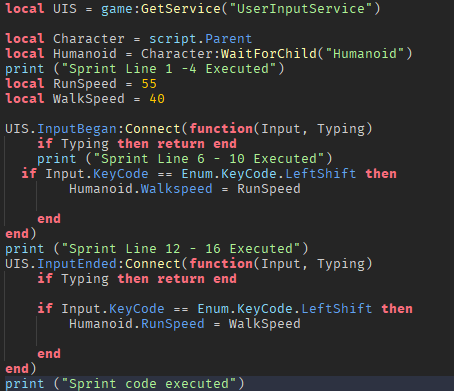Viewport: 454px width, 391px height.
Task: Click the Character variable declaration name
Action: click(89, 39)
